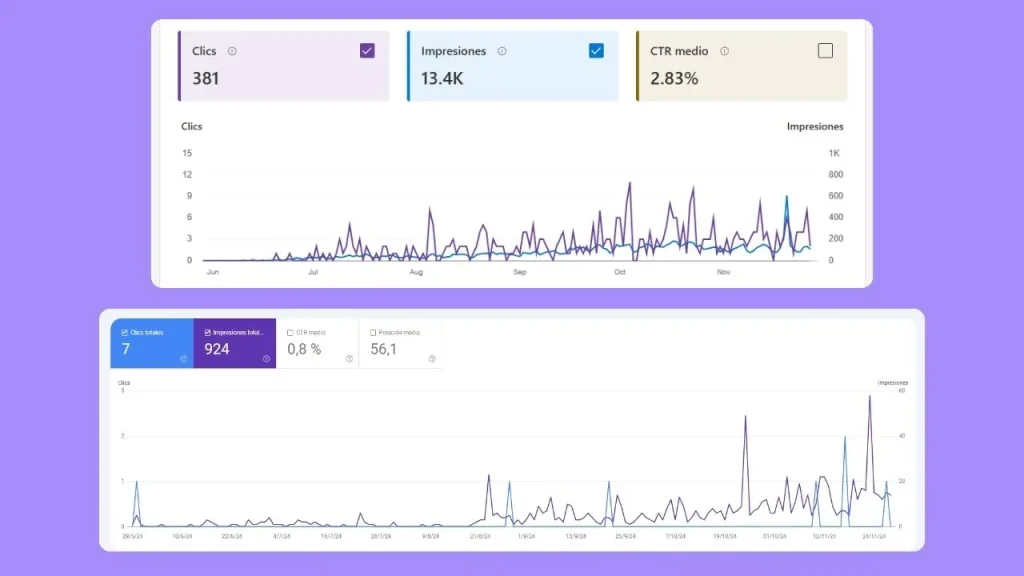This screenshot has height=576, width=1024.
Task: Click the Clics axis label
Action: [x=191, y=126]
